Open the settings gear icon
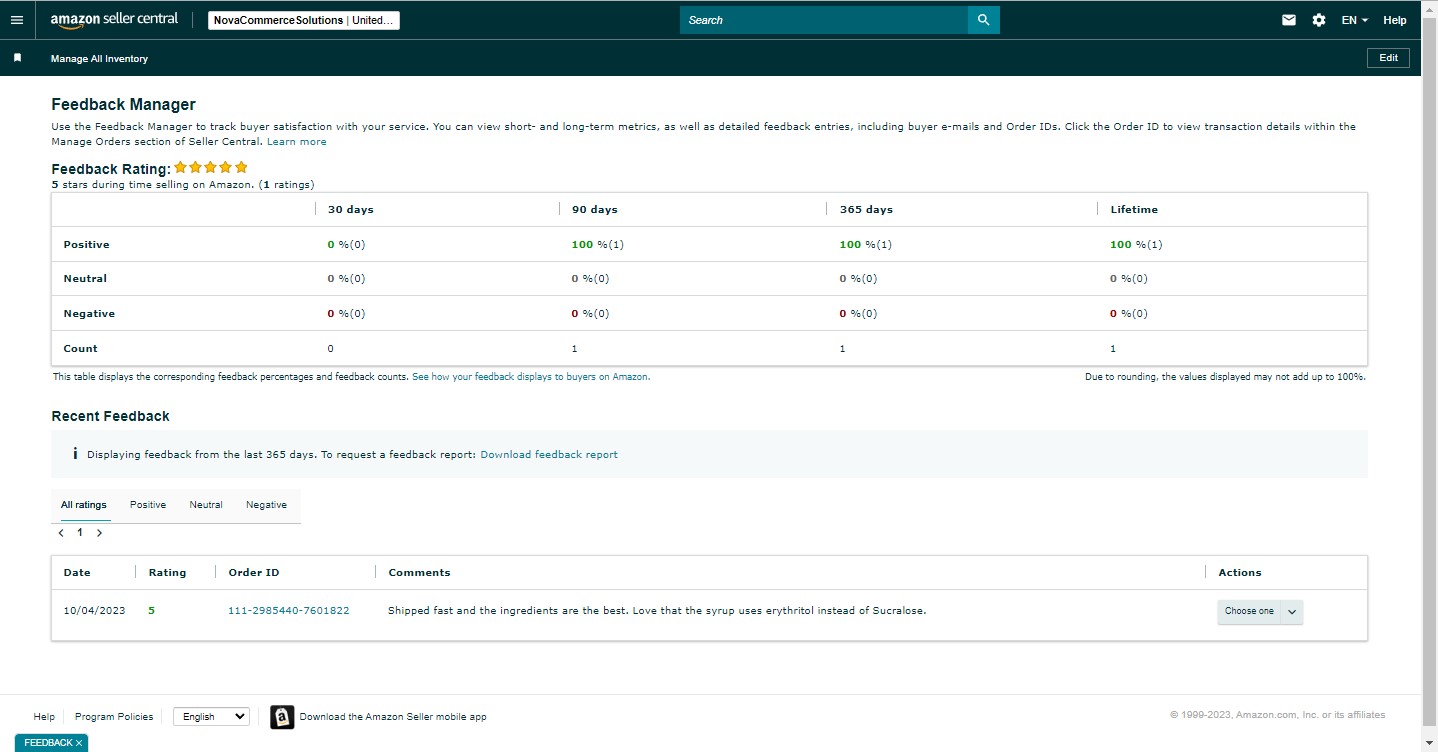 click(x=1319, y=20)
